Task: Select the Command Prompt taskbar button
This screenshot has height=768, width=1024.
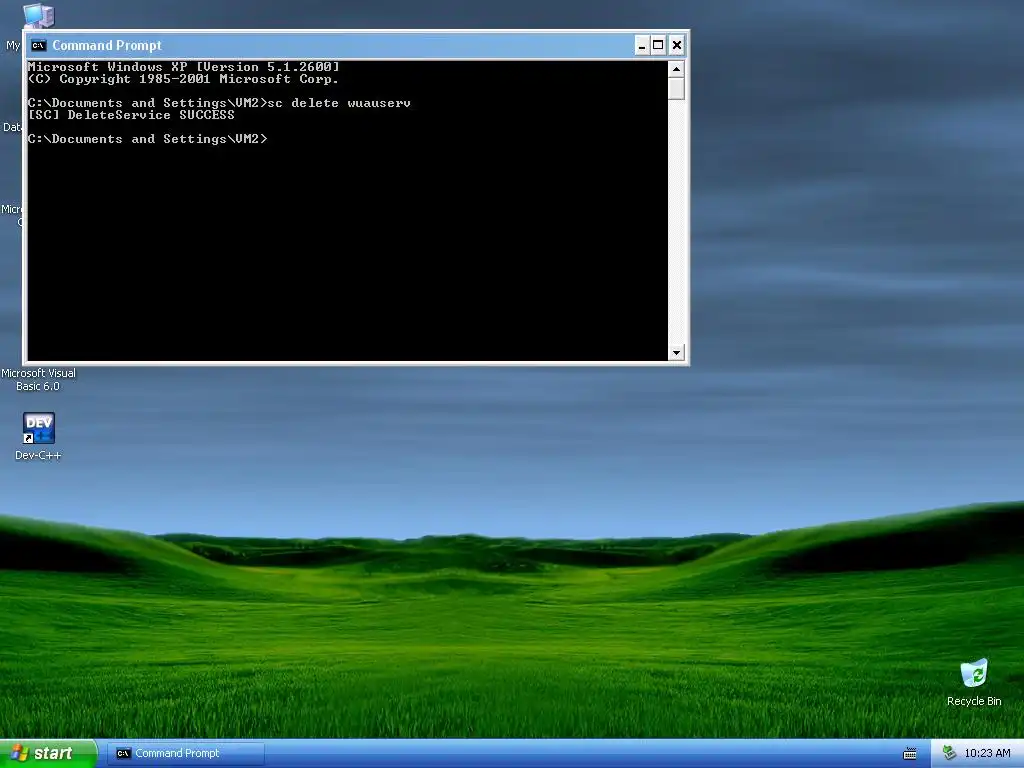Action: [x=185, y=753]
